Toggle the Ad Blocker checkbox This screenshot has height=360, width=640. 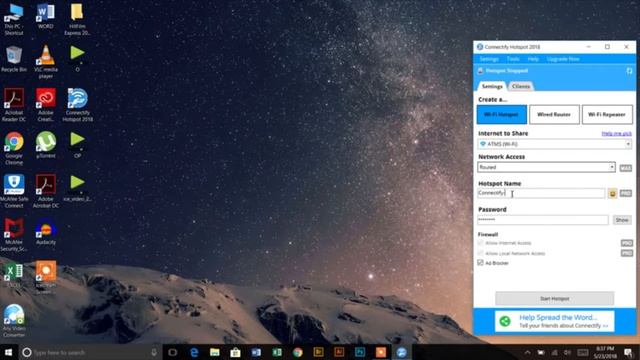coord(480,263)
